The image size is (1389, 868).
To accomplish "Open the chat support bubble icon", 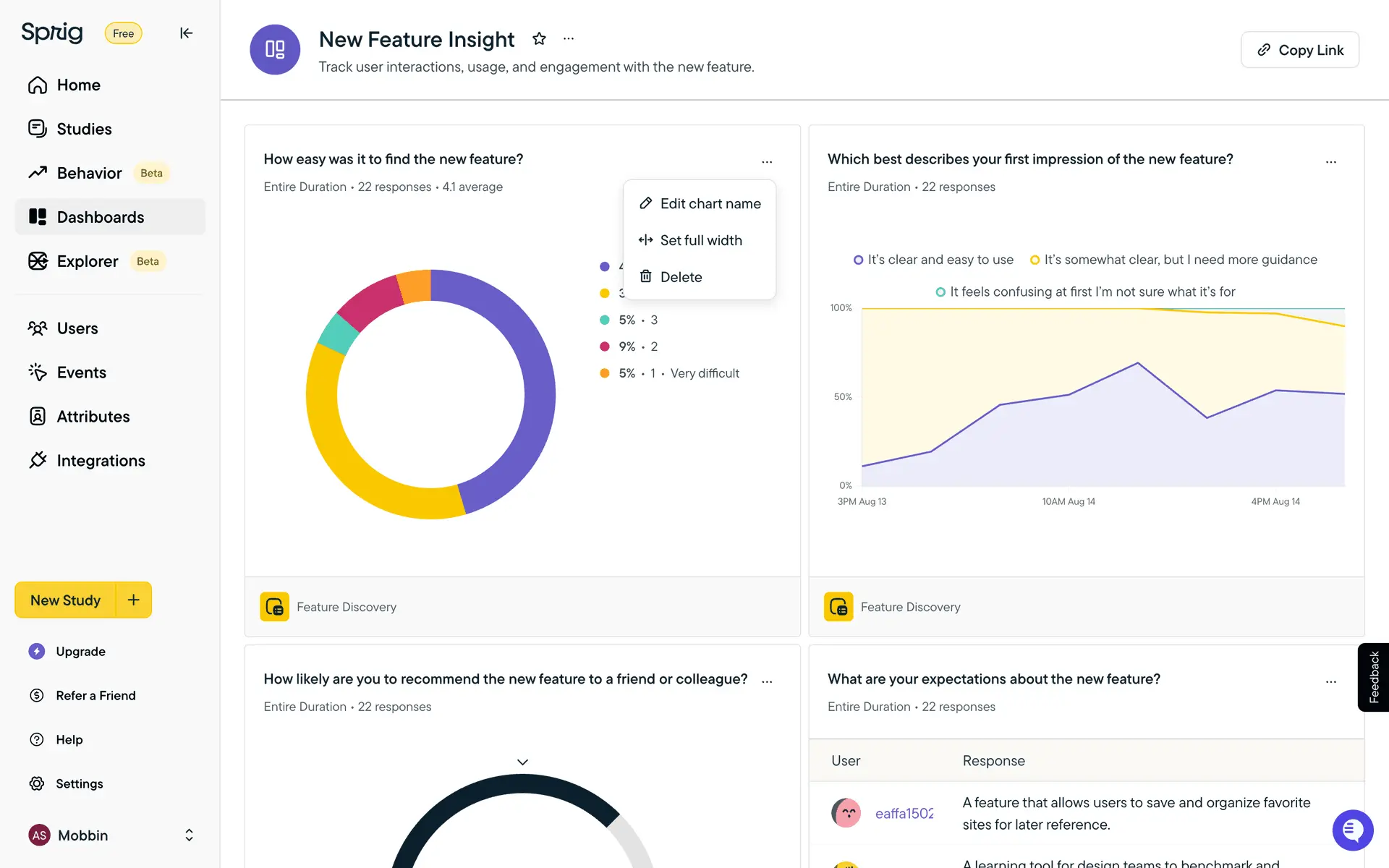I will (1352, 830).
